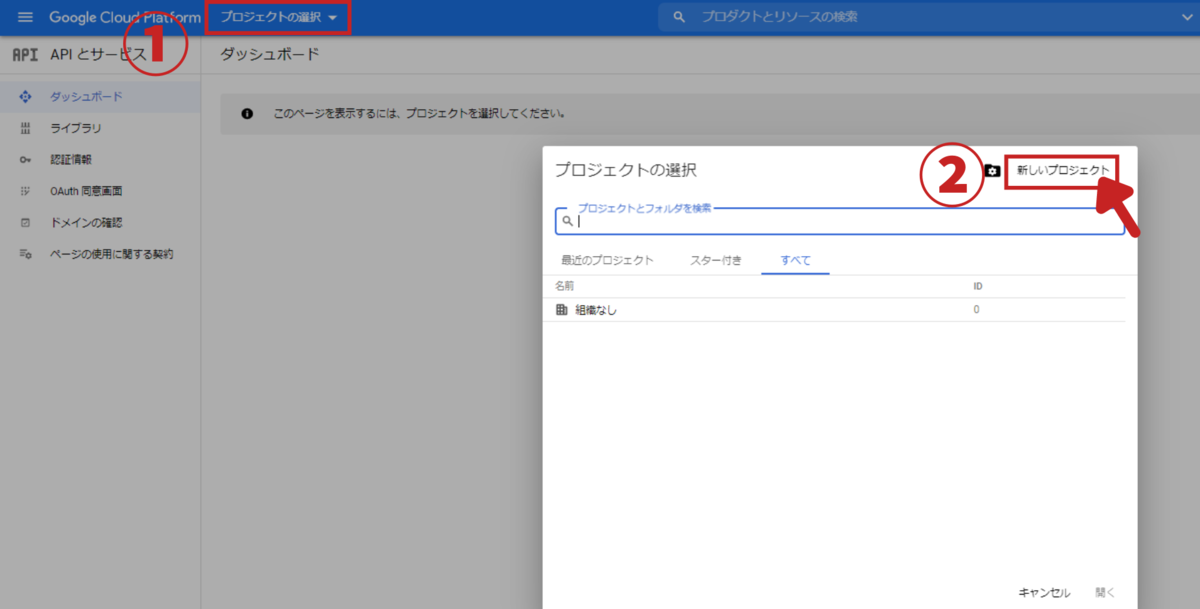Click the magnifier icon in top search bar

[x=680, y=17]
